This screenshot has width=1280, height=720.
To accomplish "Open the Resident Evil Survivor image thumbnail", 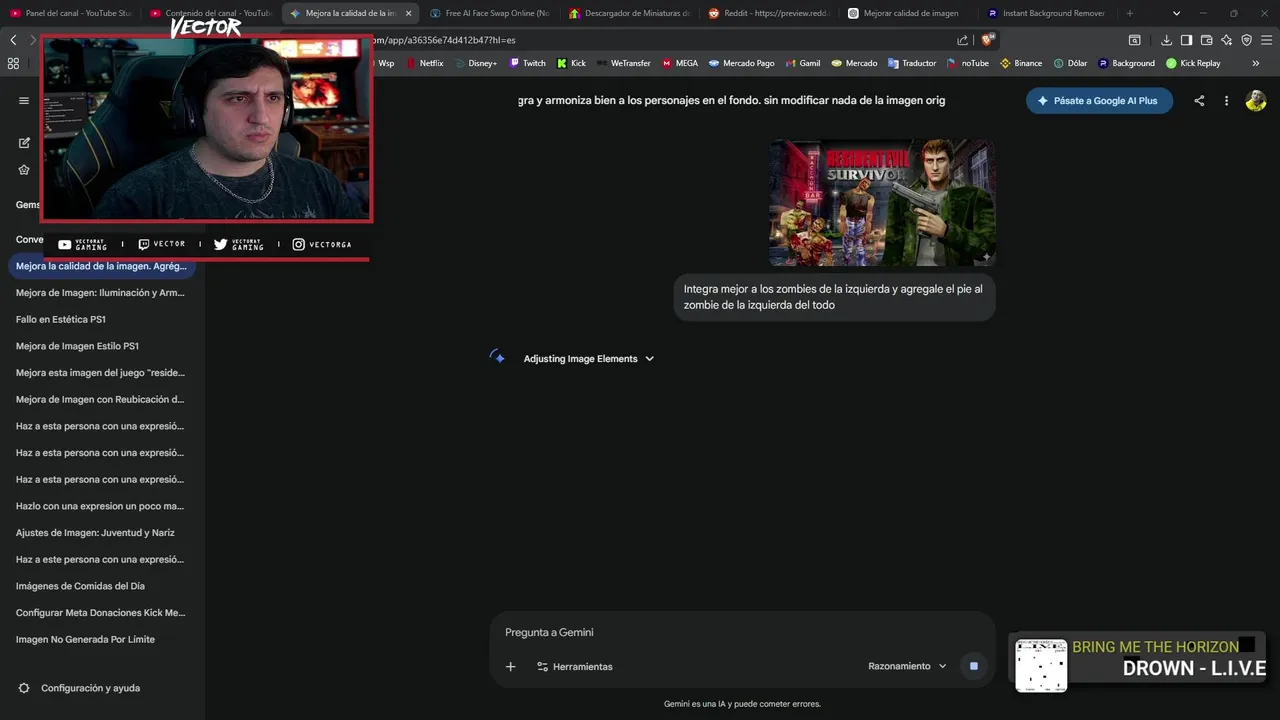I will [882, 202].
